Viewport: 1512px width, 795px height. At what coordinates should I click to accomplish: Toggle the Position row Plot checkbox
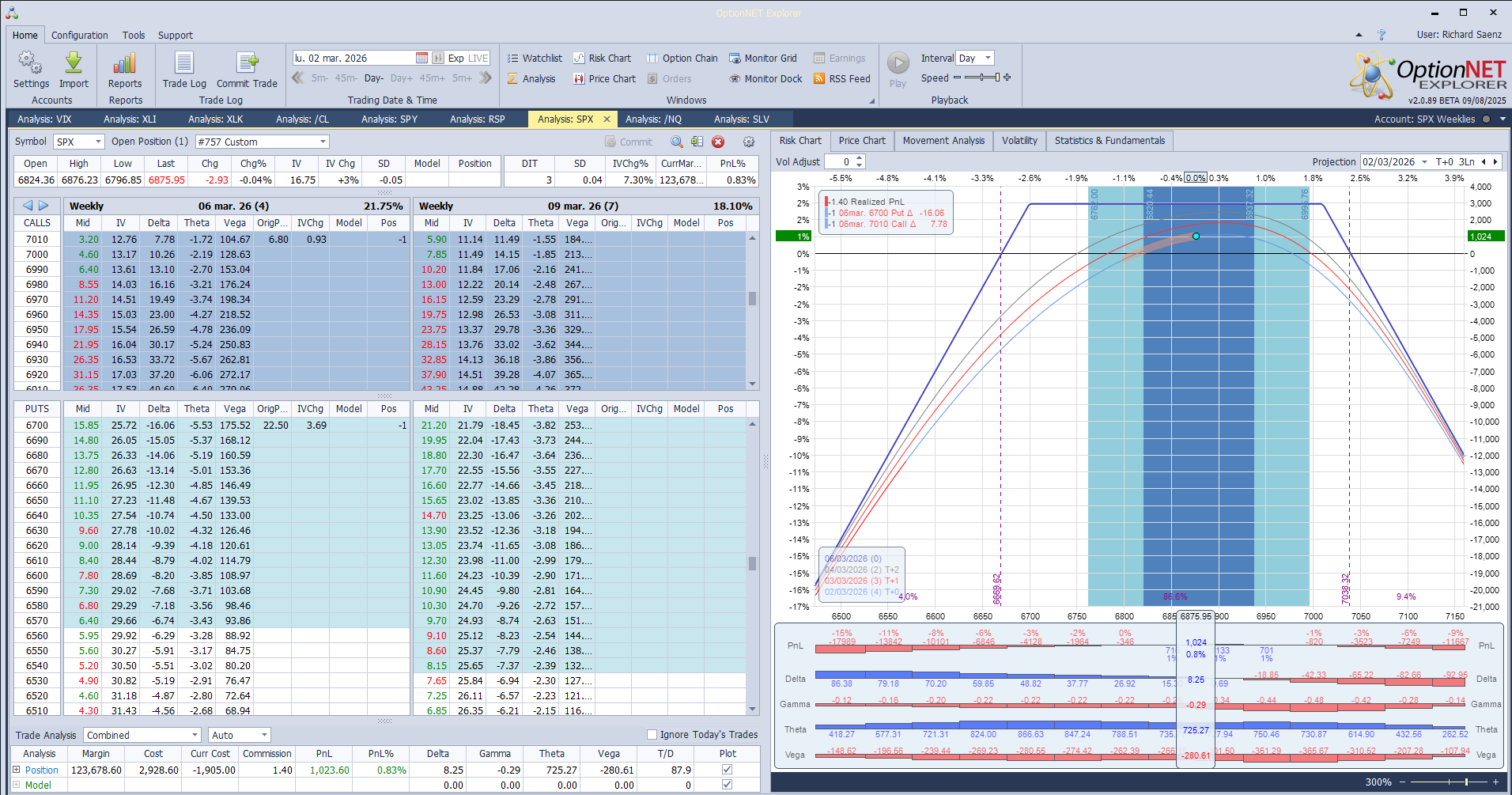727,770
